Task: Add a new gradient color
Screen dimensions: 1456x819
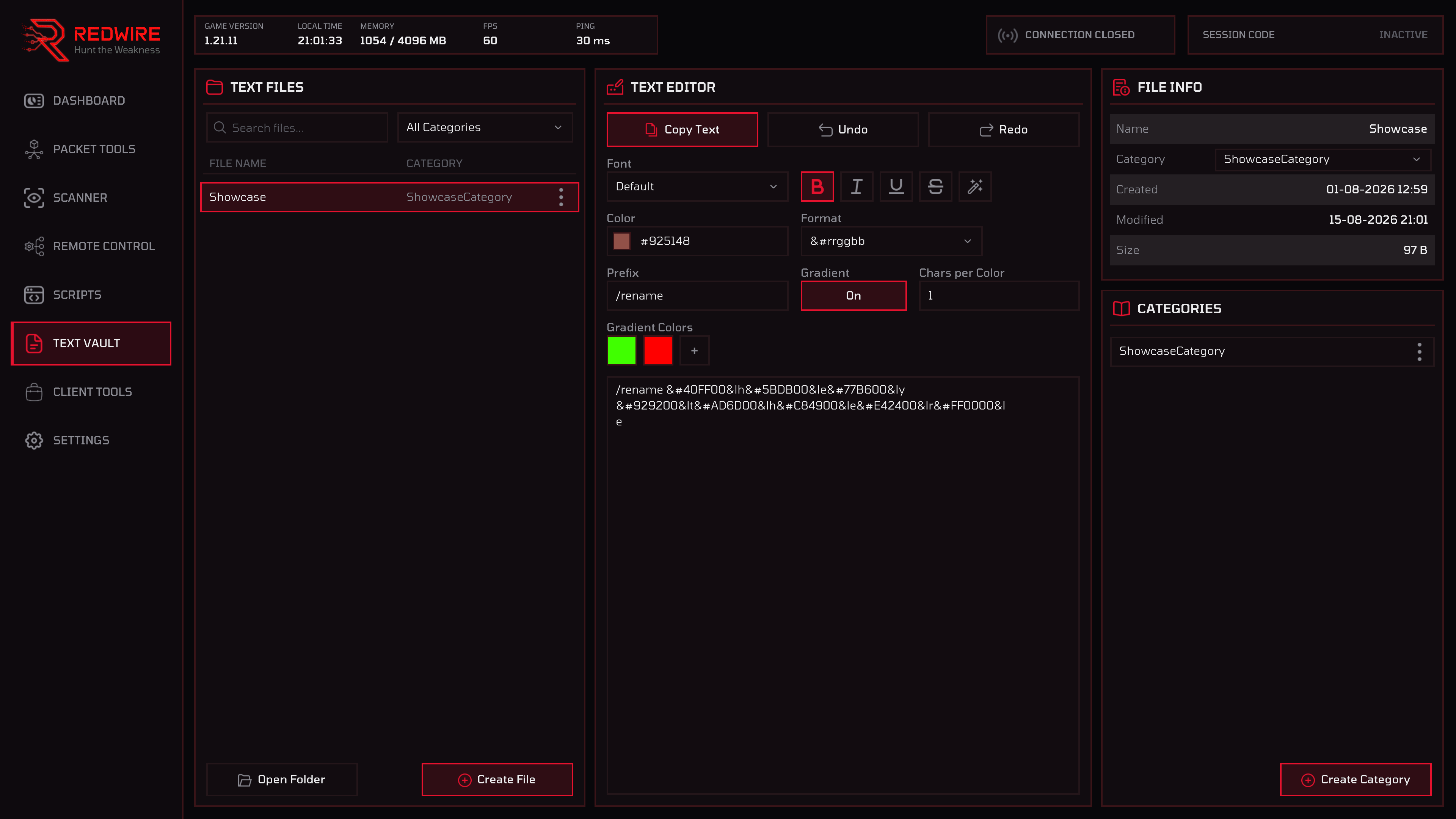Action: pos(694,350)
